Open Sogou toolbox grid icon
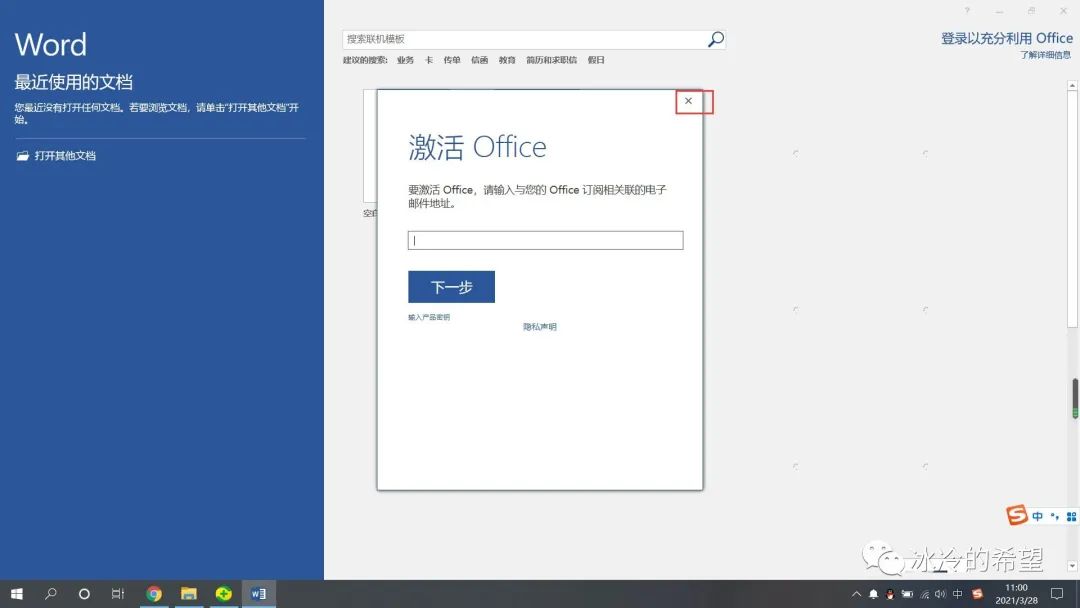The image size is (1080, 608). click(x=1071, y=516)
